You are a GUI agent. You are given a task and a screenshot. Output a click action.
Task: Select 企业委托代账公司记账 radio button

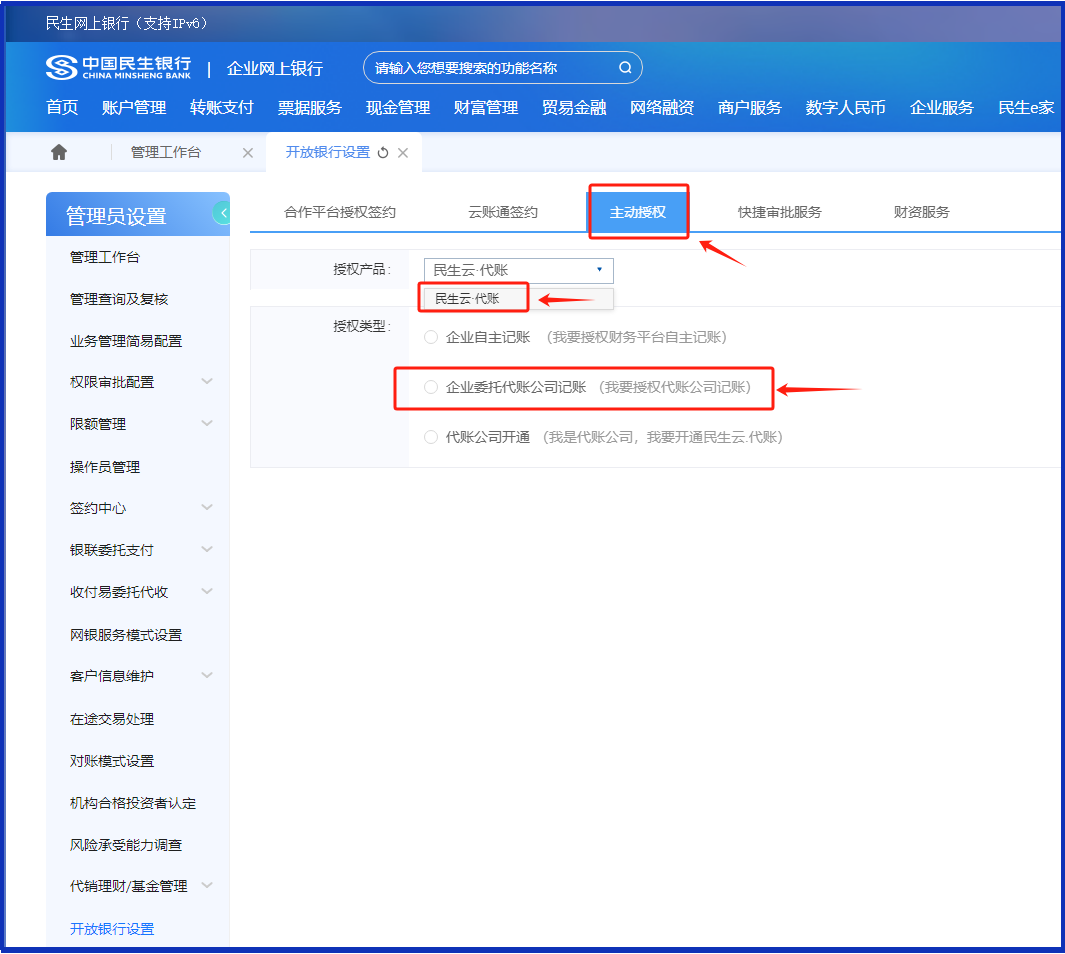[x=431, y=387]
